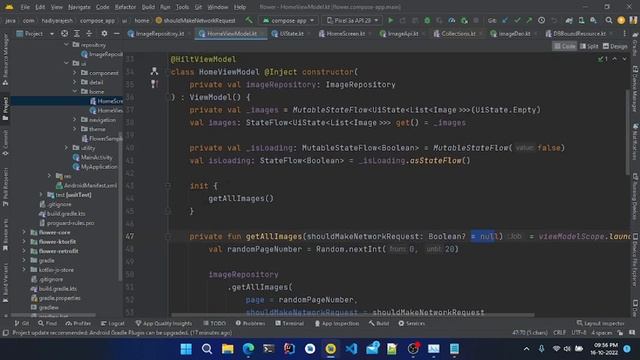Image resolution: width=640 pixels, height=360 pixels.
Task: Expand the component folder
Action: pos(75,73)
